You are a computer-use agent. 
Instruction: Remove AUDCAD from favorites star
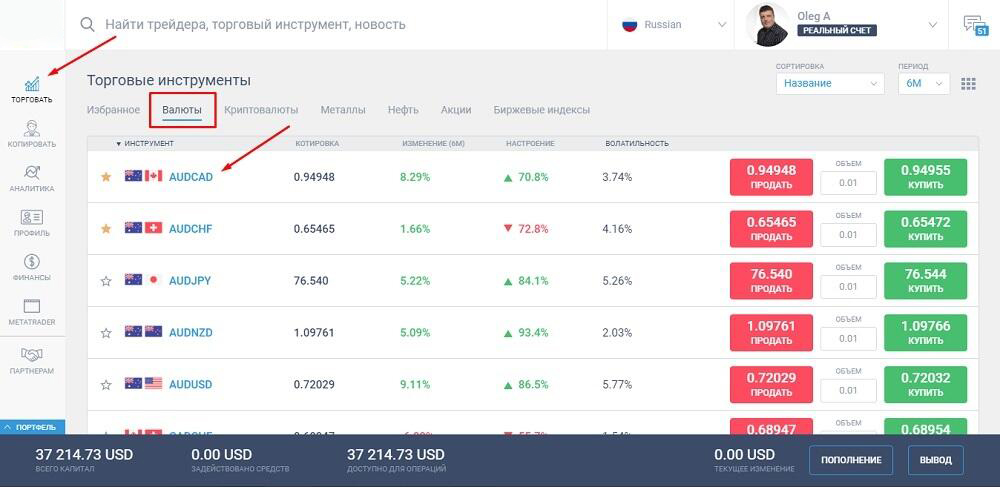[106, 177]
